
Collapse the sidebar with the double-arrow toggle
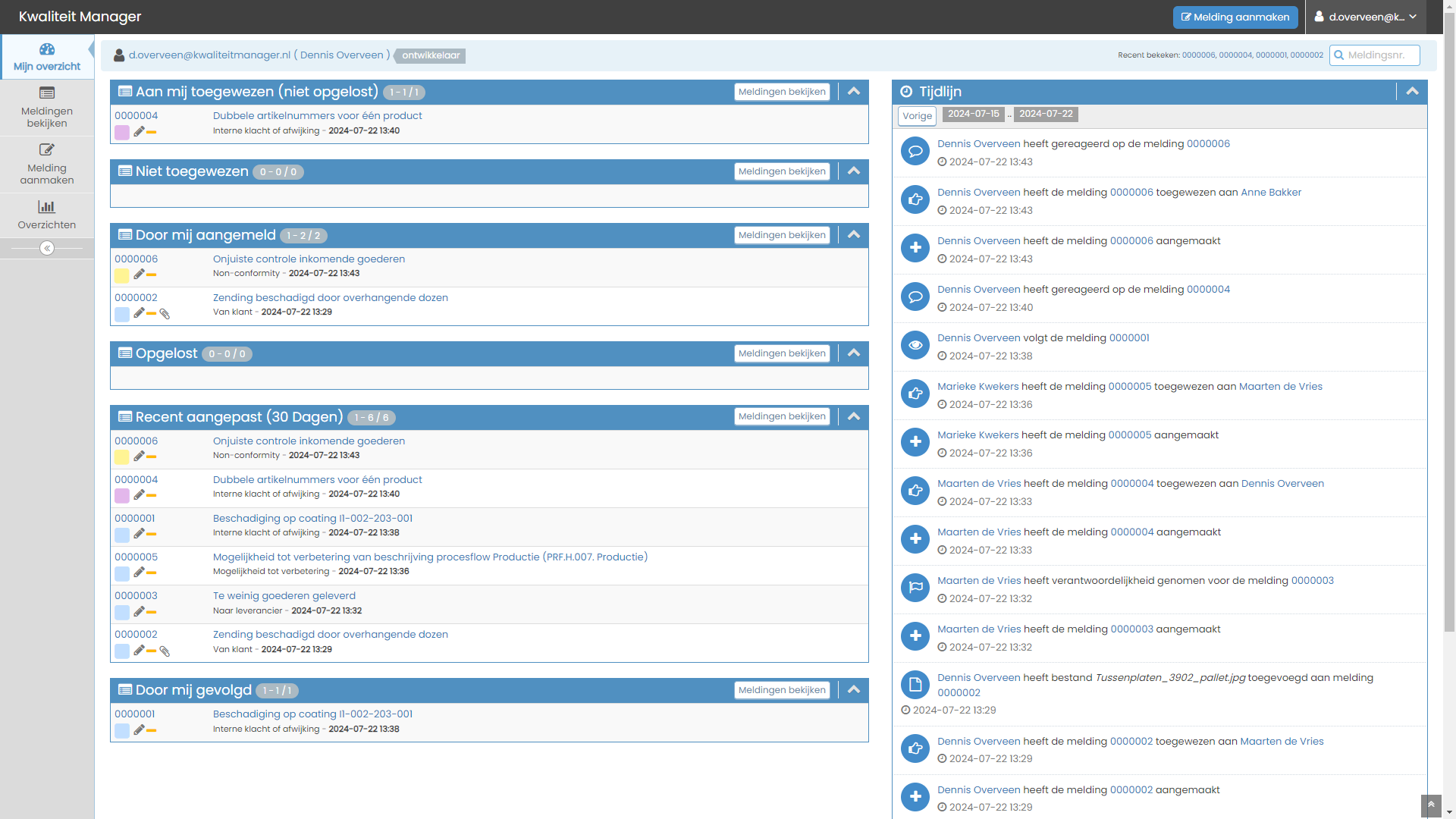(x=47, y=249)
